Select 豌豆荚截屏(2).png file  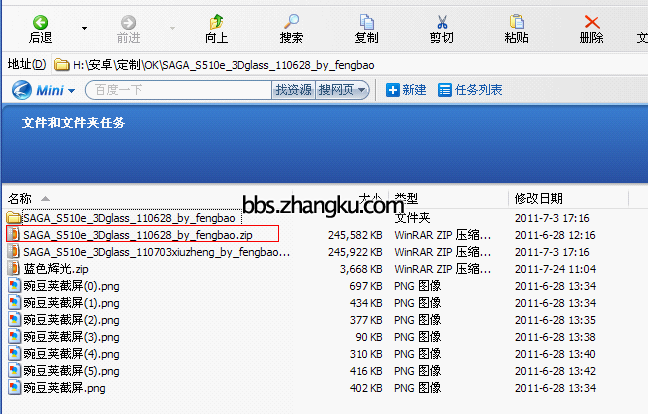71,320
